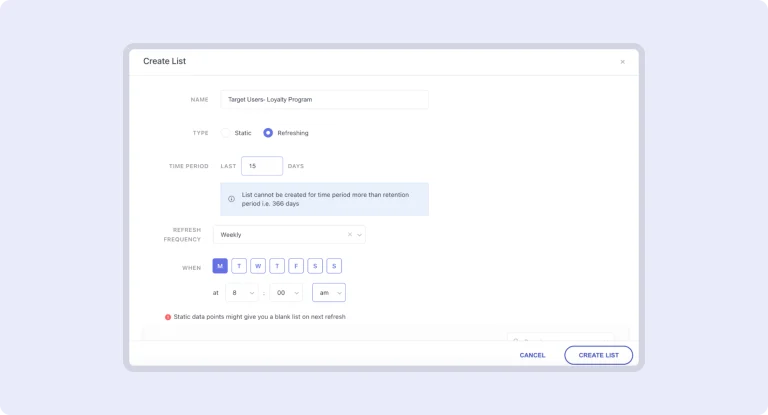Click the time period days field

click(262, 166)
